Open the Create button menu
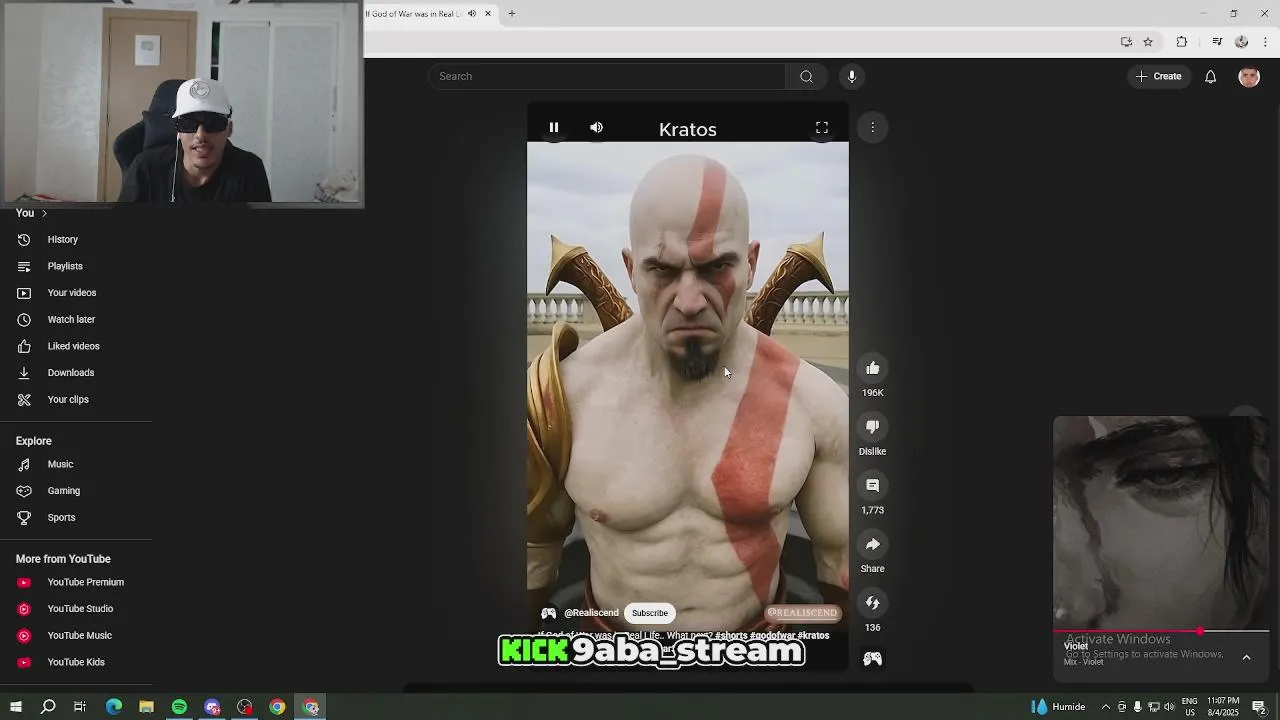This screenshot has height=720, width=1280. point(1159,76)
